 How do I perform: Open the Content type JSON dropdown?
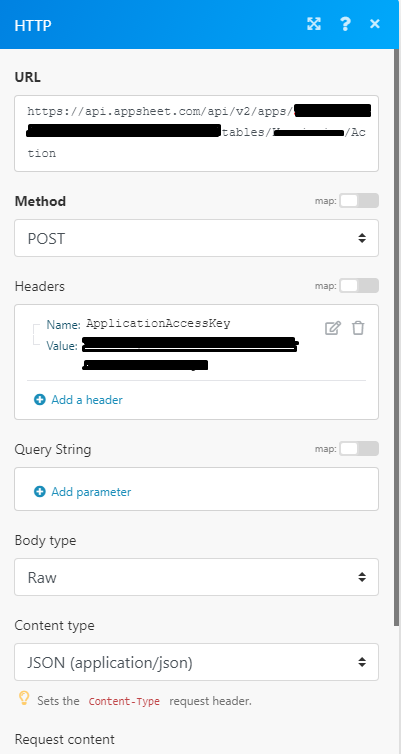click(196, 662)
